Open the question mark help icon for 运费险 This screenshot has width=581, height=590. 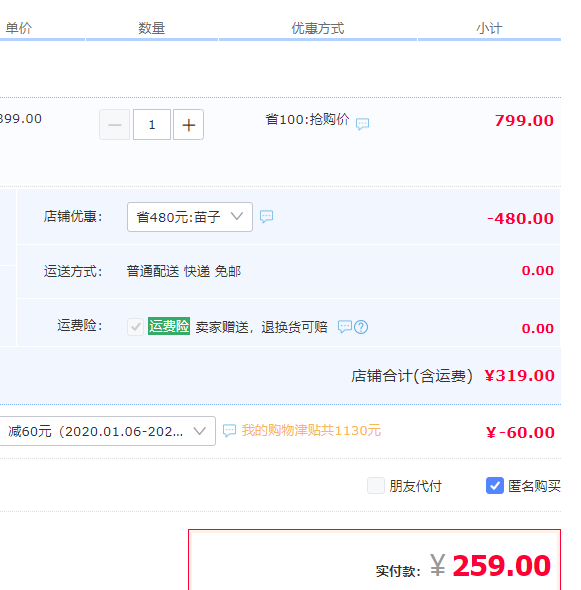(361, 327)
